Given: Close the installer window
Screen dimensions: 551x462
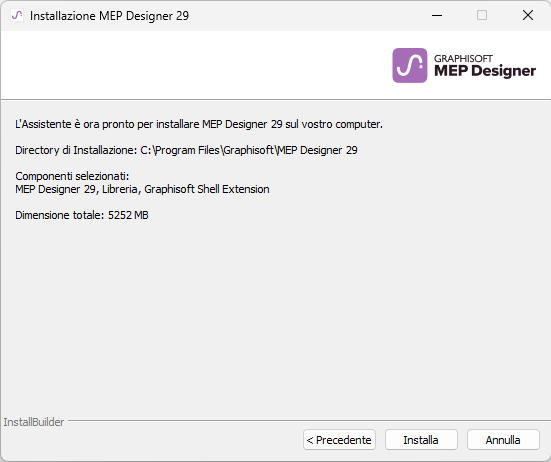Looking at the screenshot, I should click(528, 15).
